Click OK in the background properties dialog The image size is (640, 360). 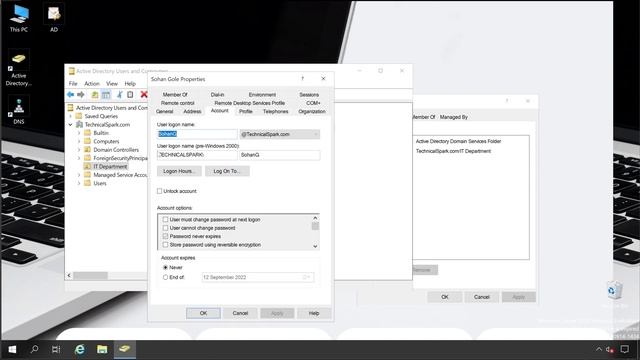click(444, 297)
